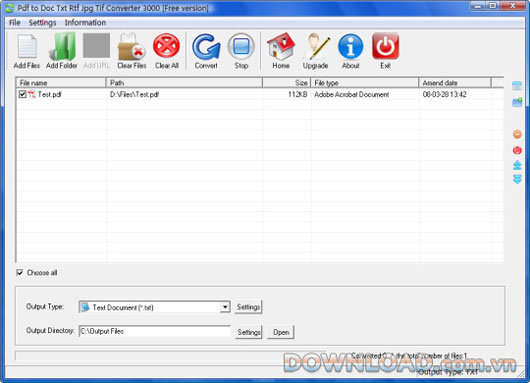This screenshot has height=383, width=530.
Task: Click the red circle sidebar icon
Action: (x=517, y=150)
